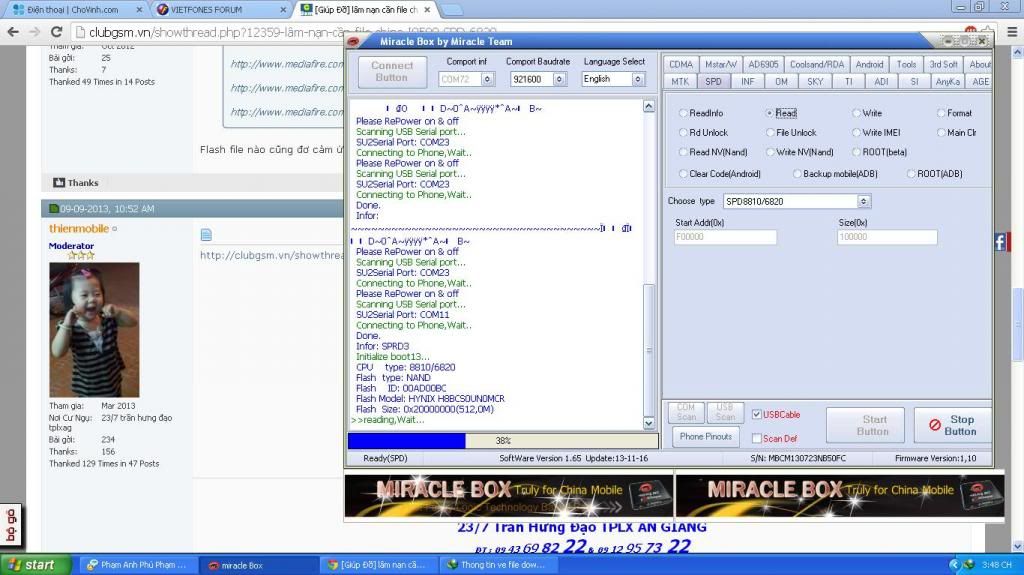The height and width of the screenshot is (575, 1024).
Task: Open the Mstar/W tab
Action: 720,64
